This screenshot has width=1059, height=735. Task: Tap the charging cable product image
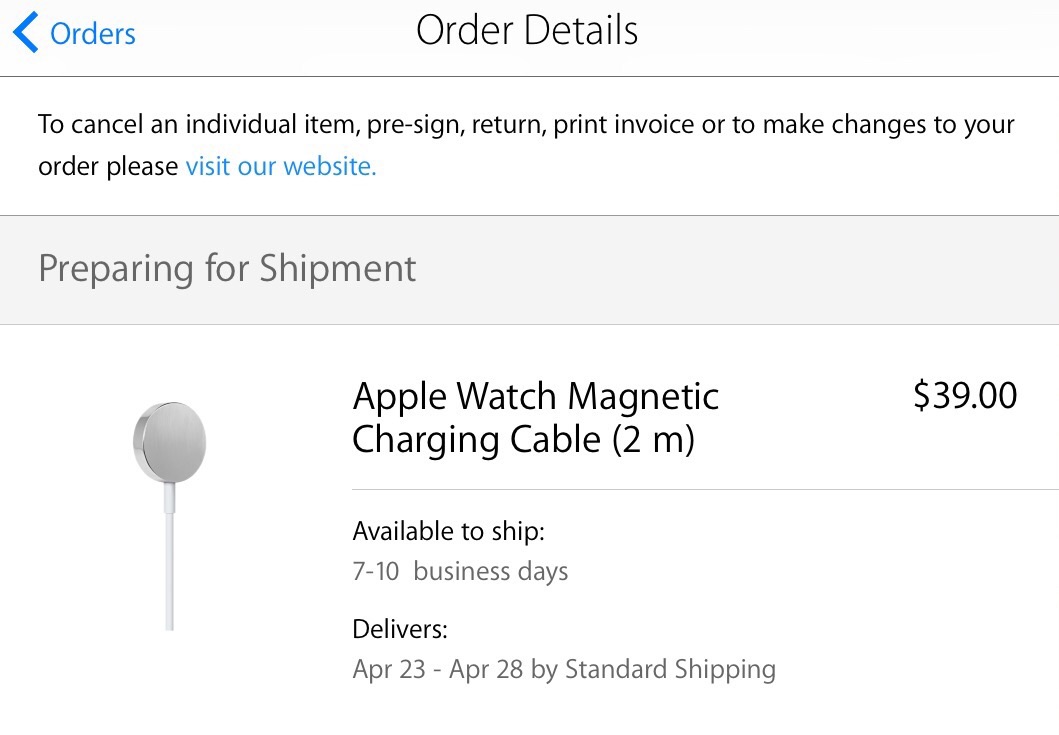(170, 516)
